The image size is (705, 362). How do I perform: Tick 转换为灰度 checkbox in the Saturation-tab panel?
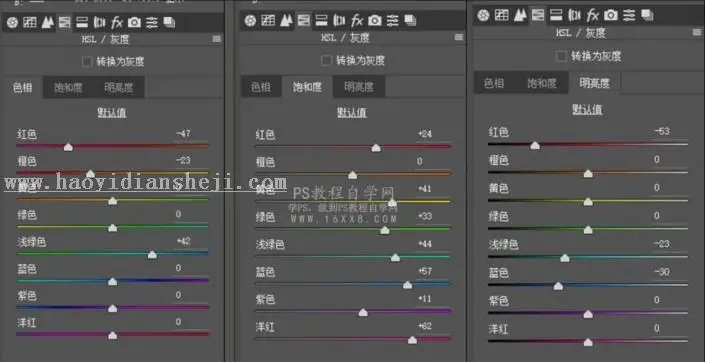pyautogui.click(x=327, y=60)
